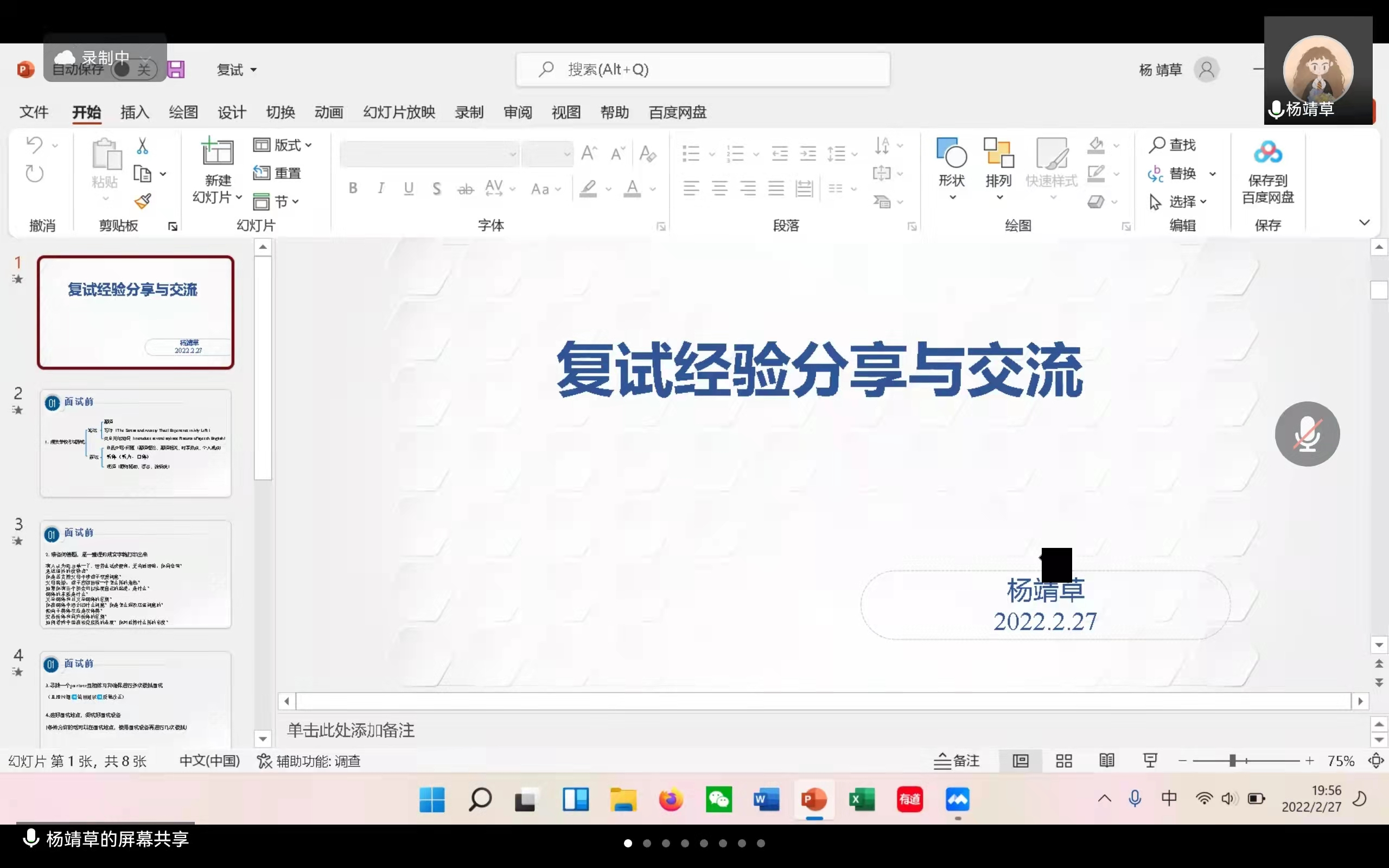This screenshot has width=1389, height=868.
Task: Click the Increase indent icon
Action: 808,154
